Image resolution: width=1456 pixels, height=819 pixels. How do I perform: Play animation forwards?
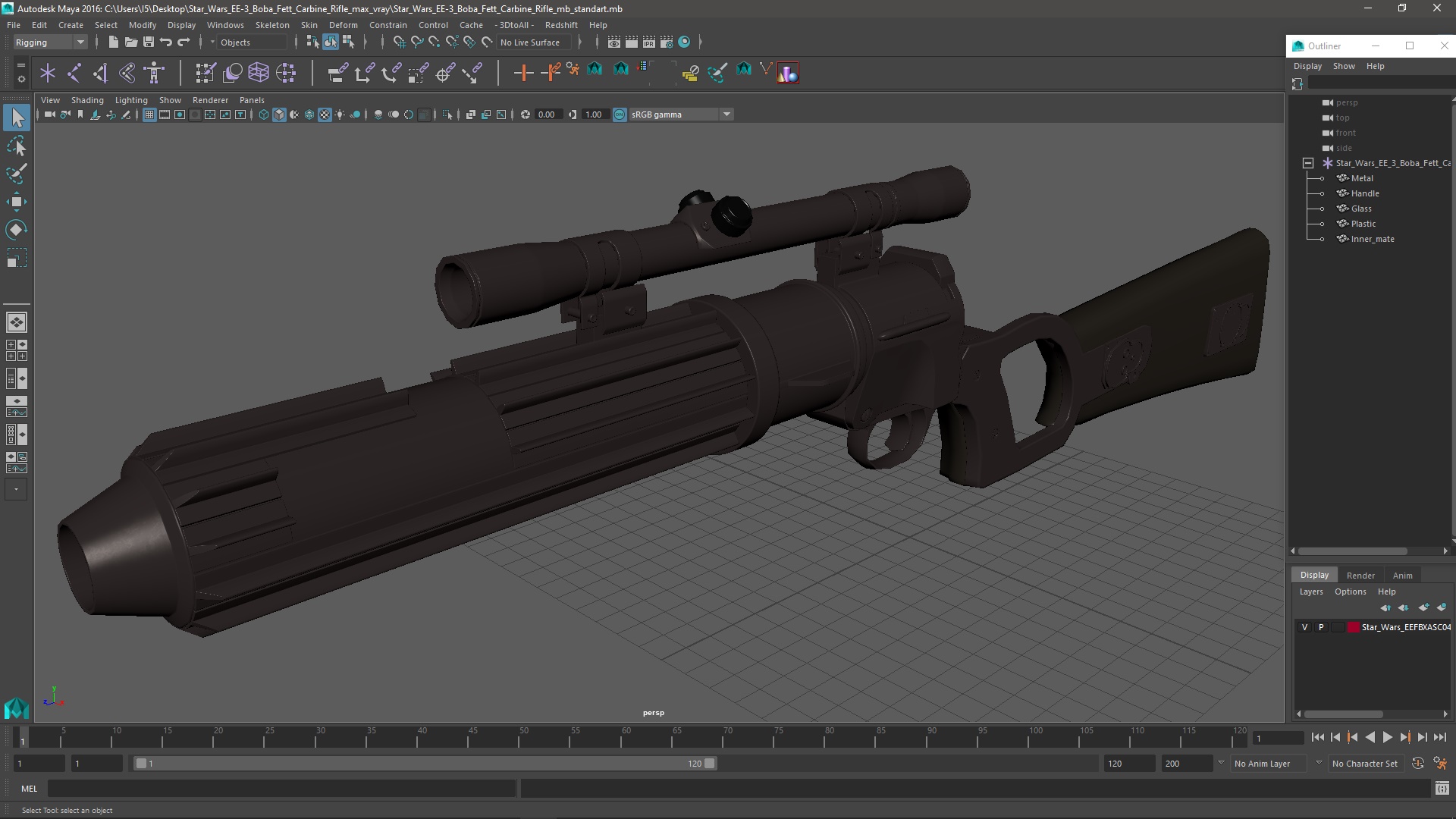(1387, 737)
